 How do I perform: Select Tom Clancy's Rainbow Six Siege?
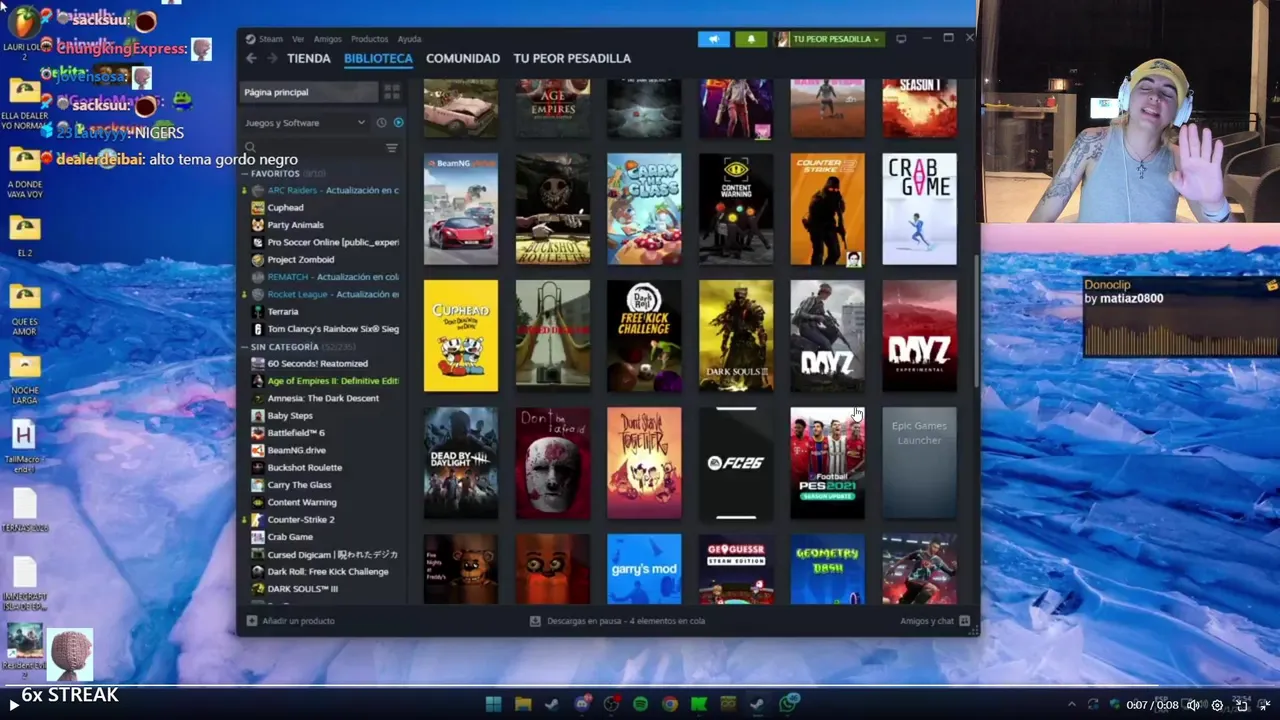(324, 329)
